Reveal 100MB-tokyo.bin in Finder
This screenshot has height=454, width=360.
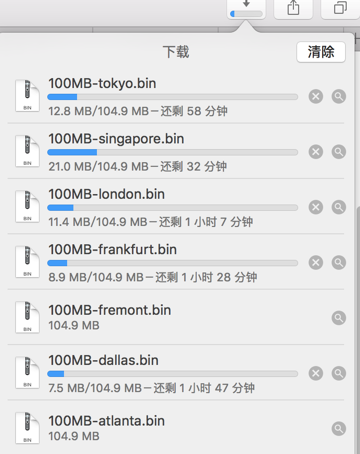(x=339, y=97)
